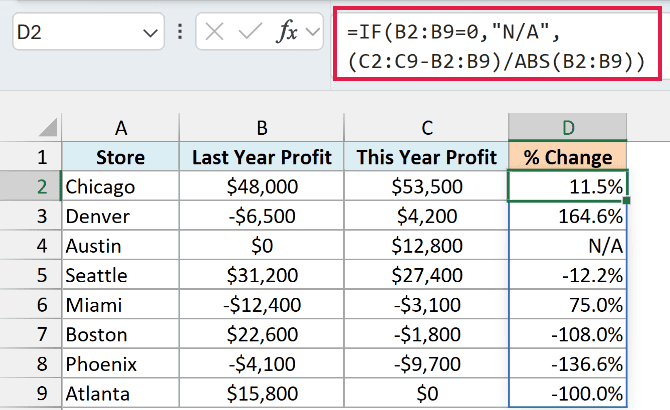
Task: Select the 11.5% cell
Action: click(567, 186)
